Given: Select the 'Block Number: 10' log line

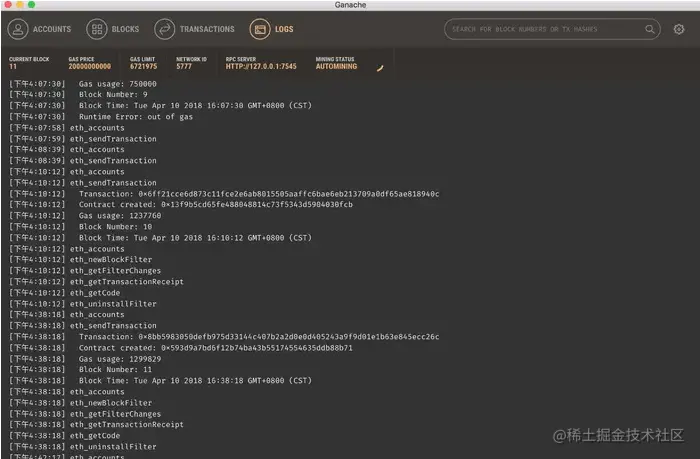Looking at the screenshot, I should point(80,227).
